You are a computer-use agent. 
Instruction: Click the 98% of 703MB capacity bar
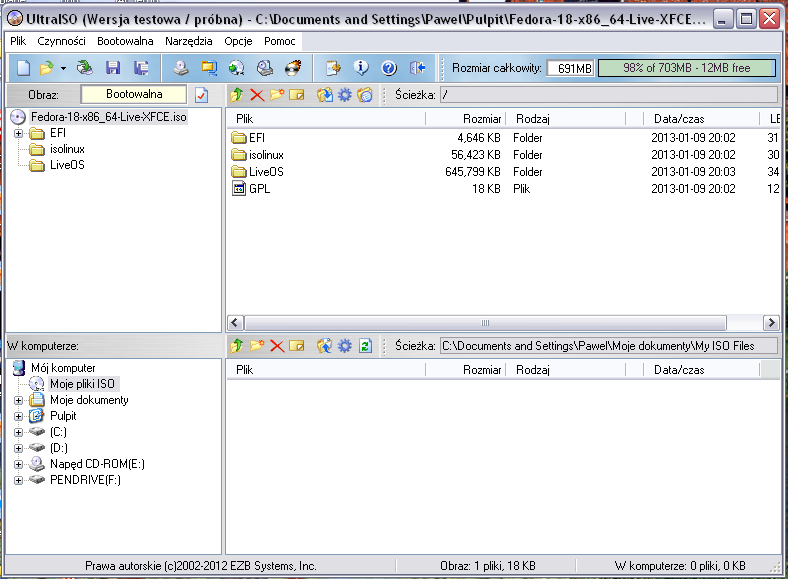pyautogui.click(x=686, y=68)
